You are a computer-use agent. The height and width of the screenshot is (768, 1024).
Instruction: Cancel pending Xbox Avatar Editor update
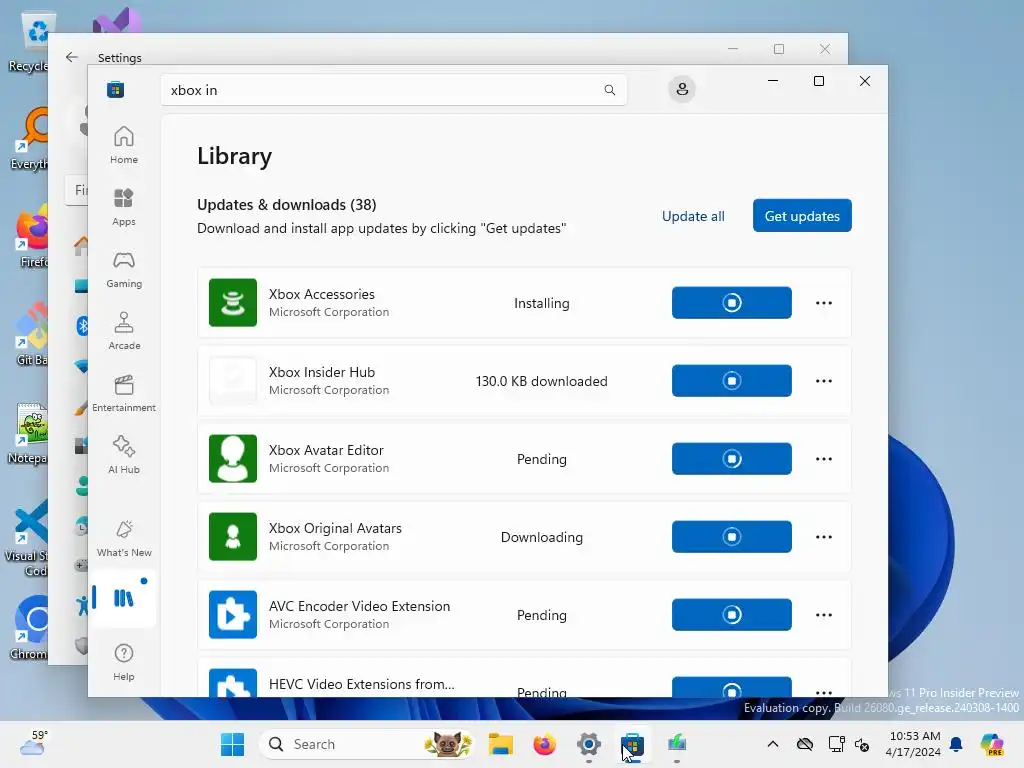(731, 459)
